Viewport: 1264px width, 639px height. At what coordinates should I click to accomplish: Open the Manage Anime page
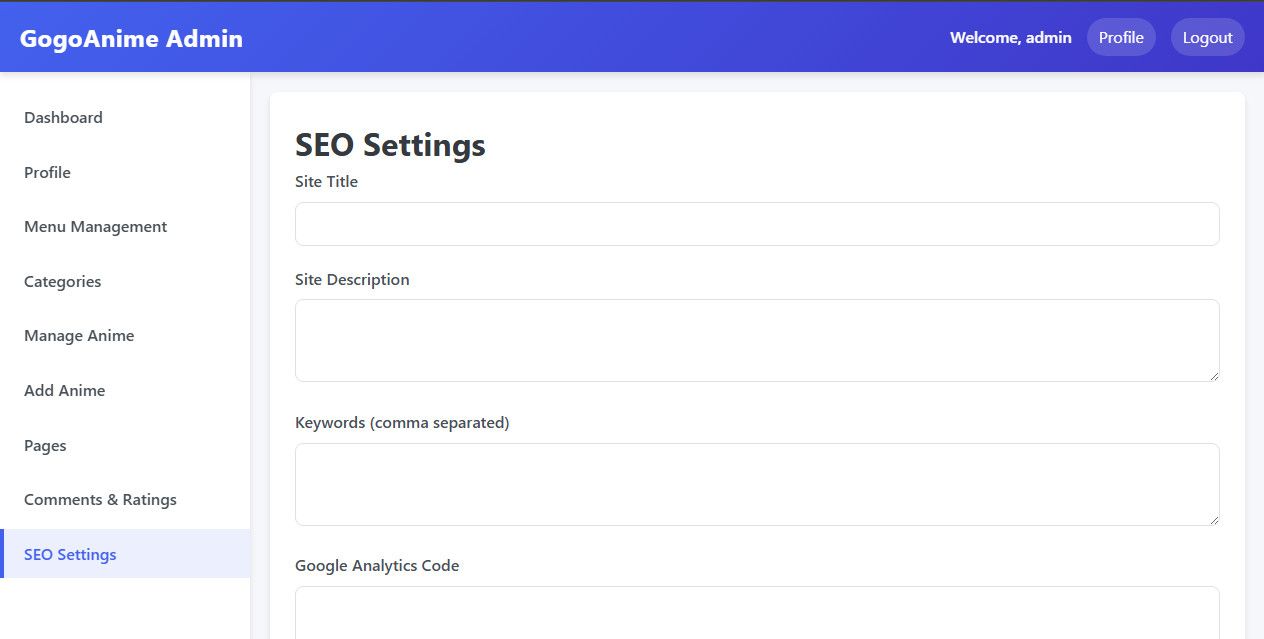point(79,336)
